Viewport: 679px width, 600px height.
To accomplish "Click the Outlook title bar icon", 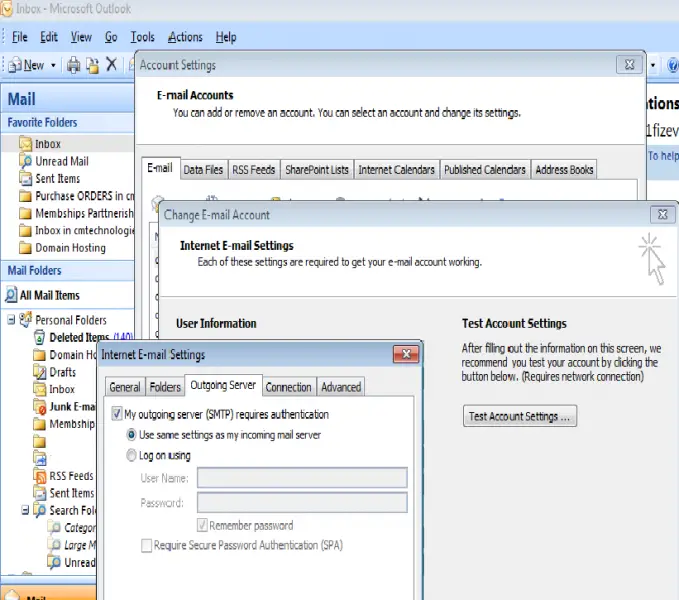I will pos(6,9).
